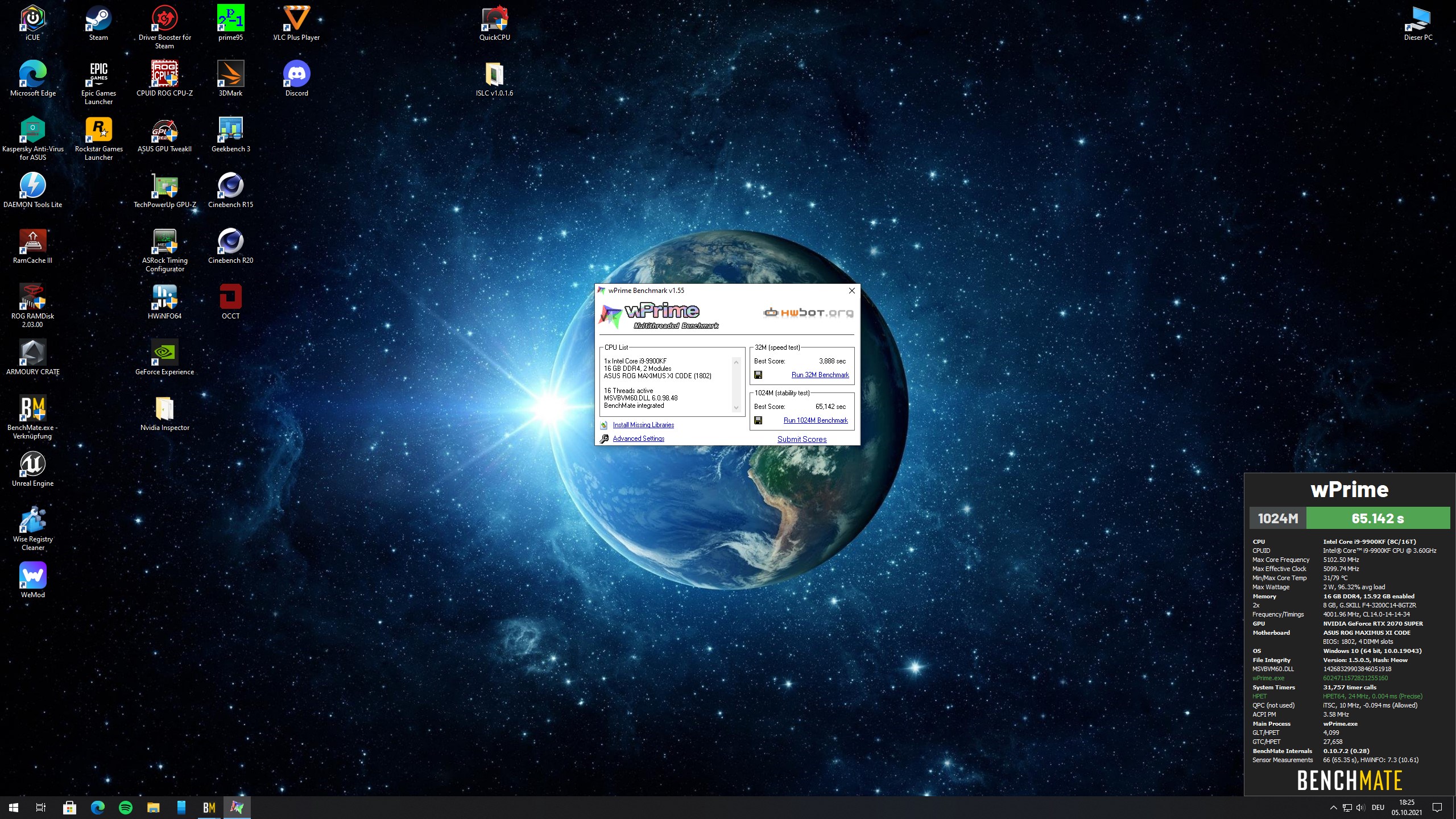Select the OCCT desktop icon

[230, 301]
